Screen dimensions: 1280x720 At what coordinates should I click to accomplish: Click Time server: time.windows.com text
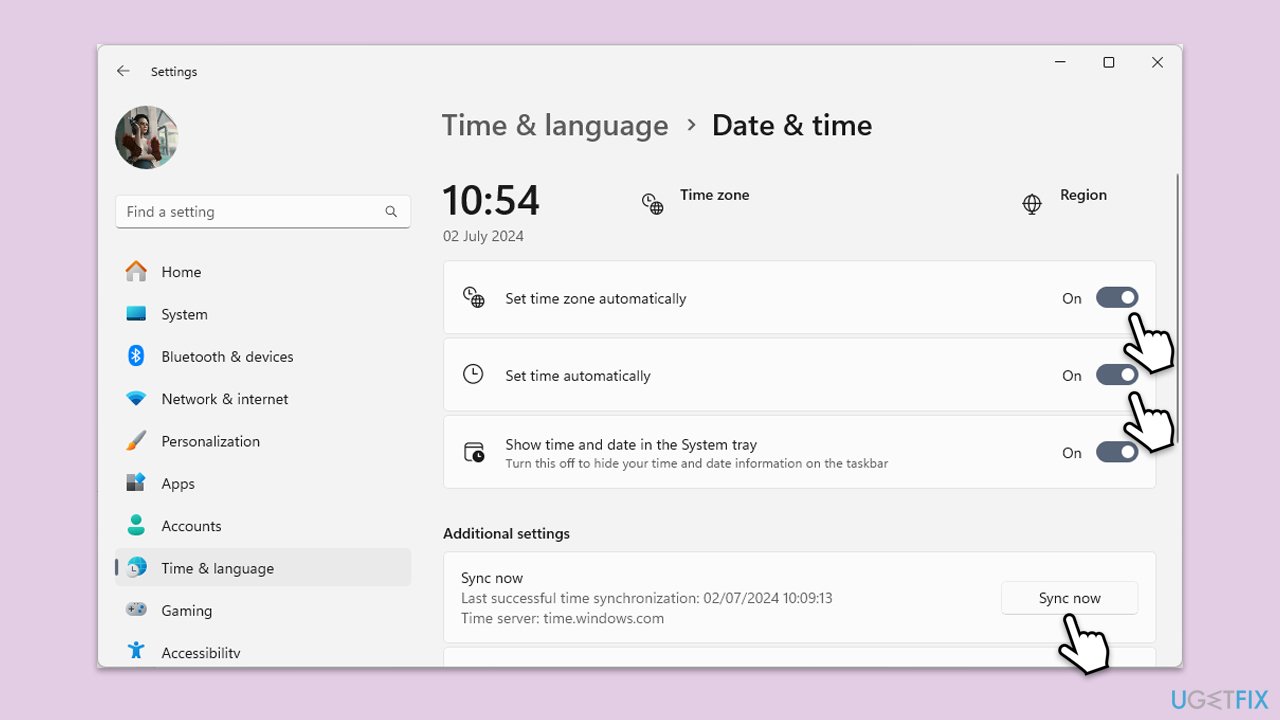[x=562, y=618]
